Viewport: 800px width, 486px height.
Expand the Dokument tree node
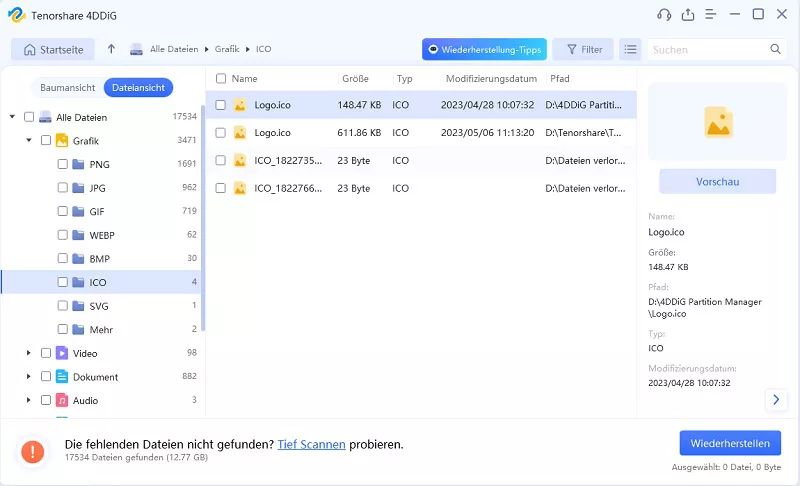[29, 376]
